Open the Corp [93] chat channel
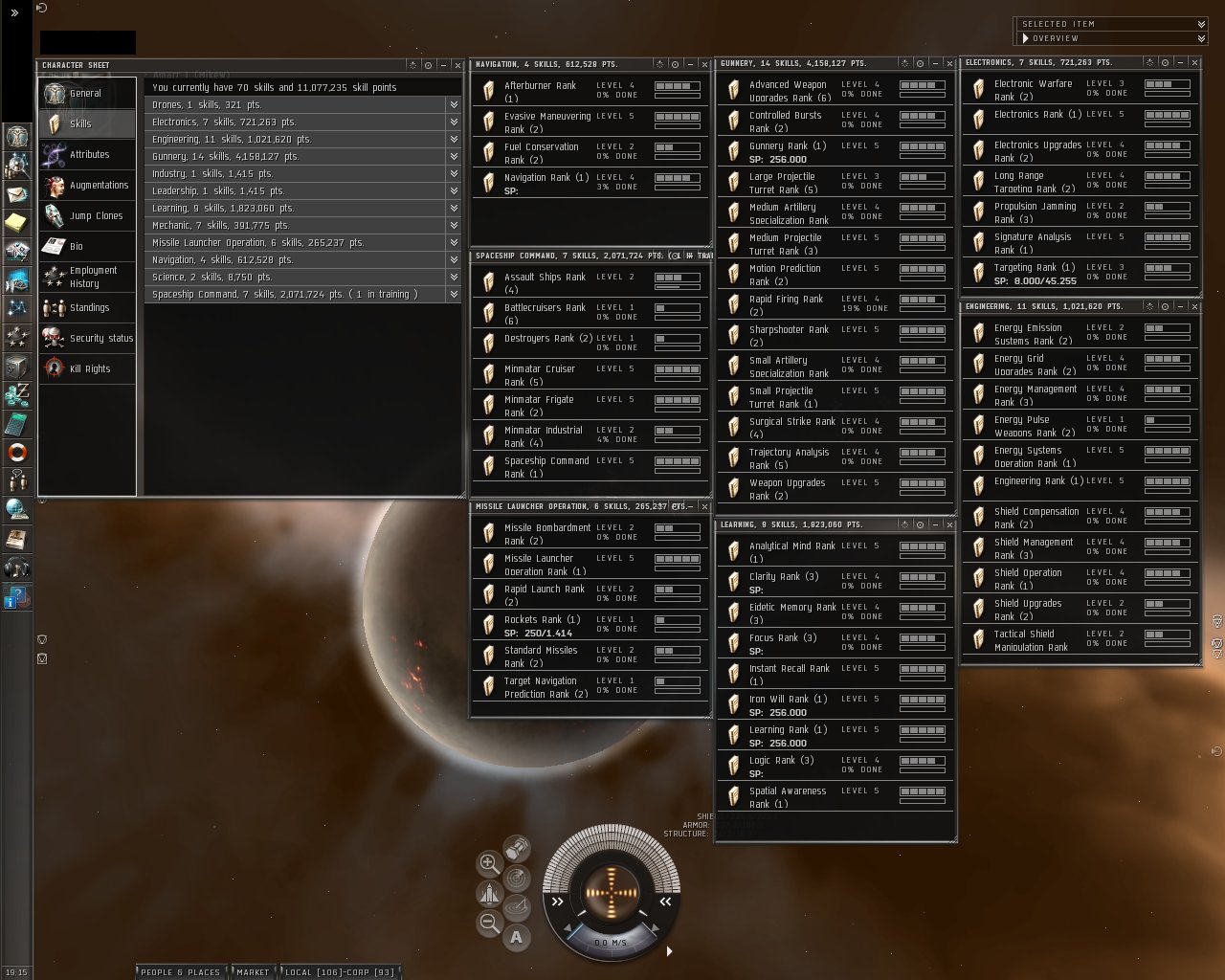The height and width of the screenshot is (980, 1225). (x=371, y=971)
